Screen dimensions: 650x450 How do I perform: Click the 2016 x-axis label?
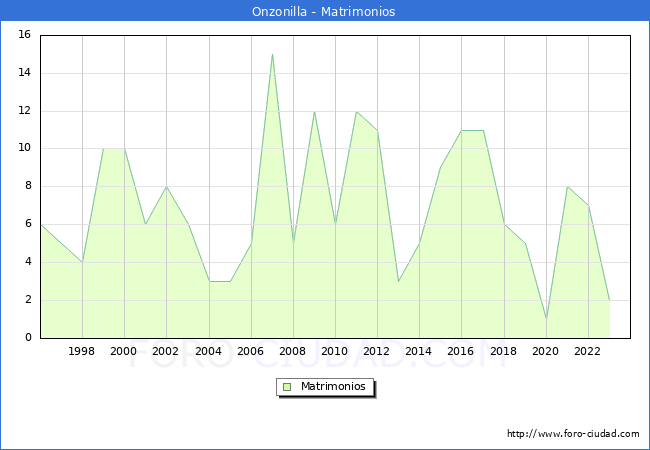461,351
